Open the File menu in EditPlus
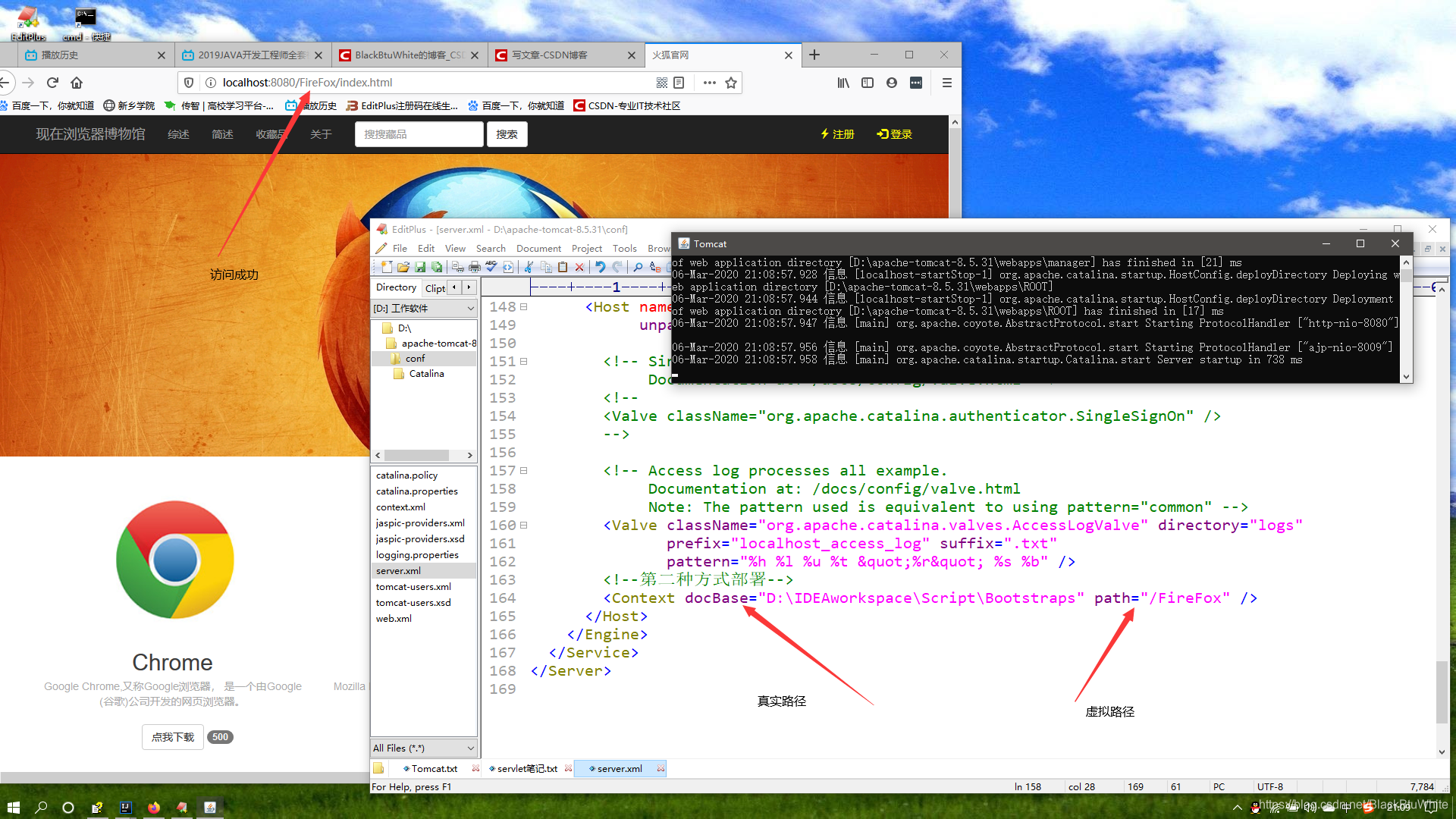 (400, 248)
